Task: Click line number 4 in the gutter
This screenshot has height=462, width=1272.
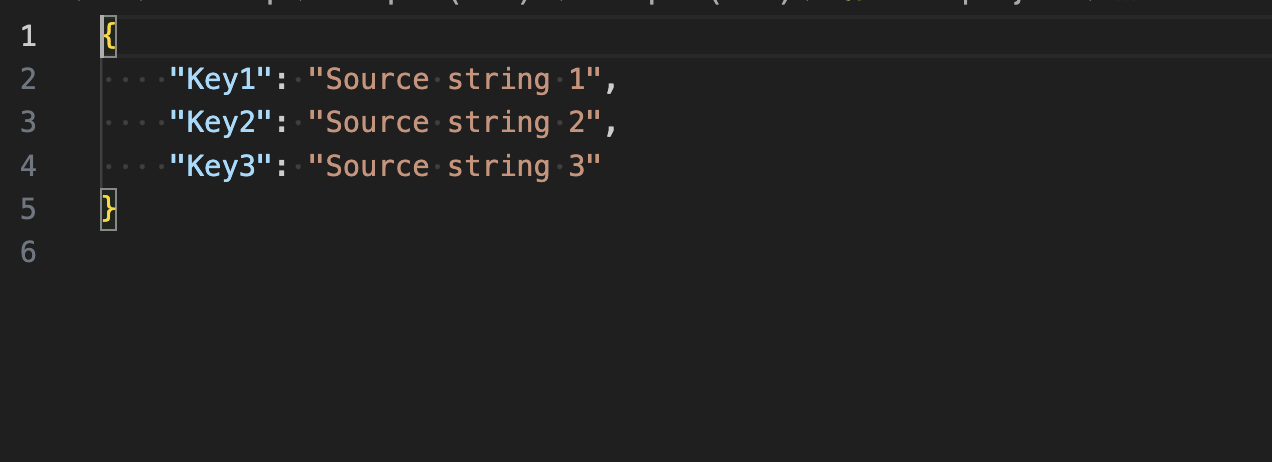Action: point(28,165)
